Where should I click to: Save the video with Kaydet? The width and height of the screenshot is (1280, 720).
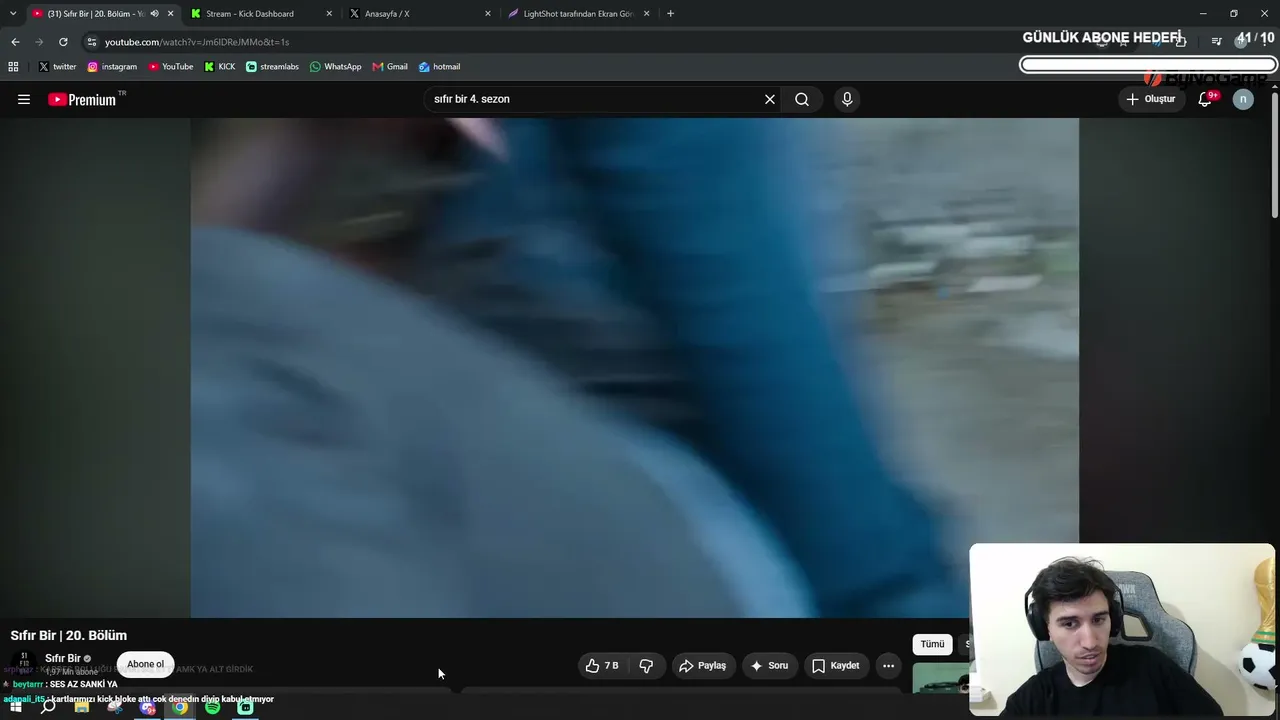tap(836, 665)
